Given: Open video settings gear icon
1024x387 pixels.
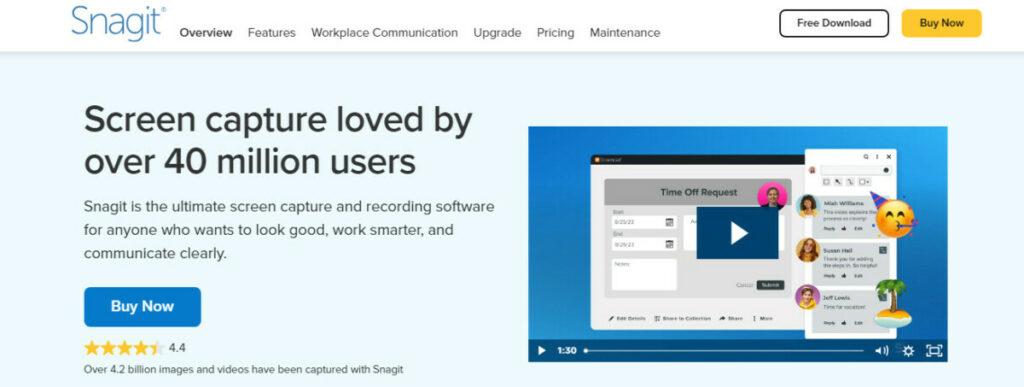Looking at the screenshot, I should click(x=908, y=350).
